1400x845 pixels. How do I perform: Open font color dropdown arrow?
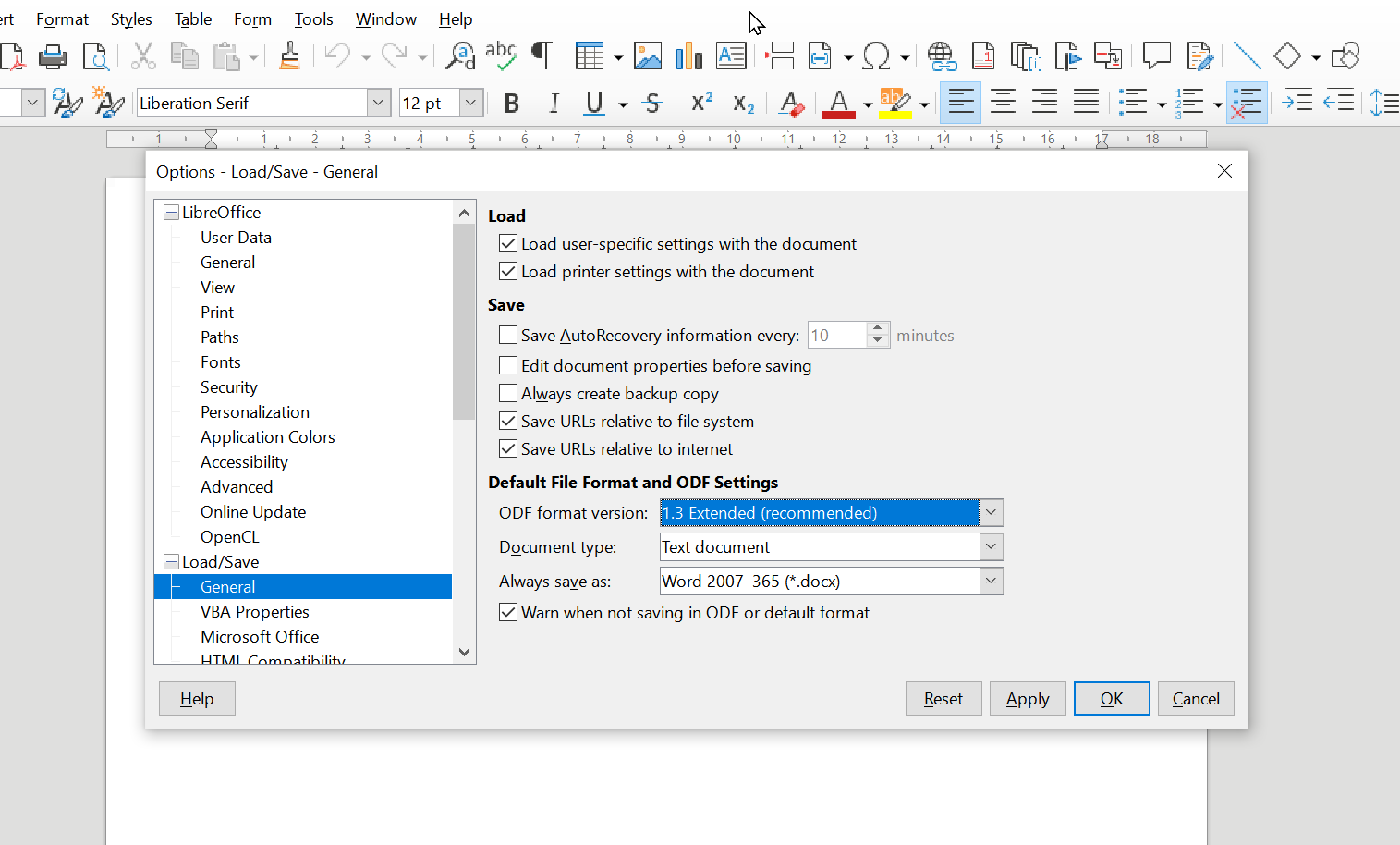(867, 104)
